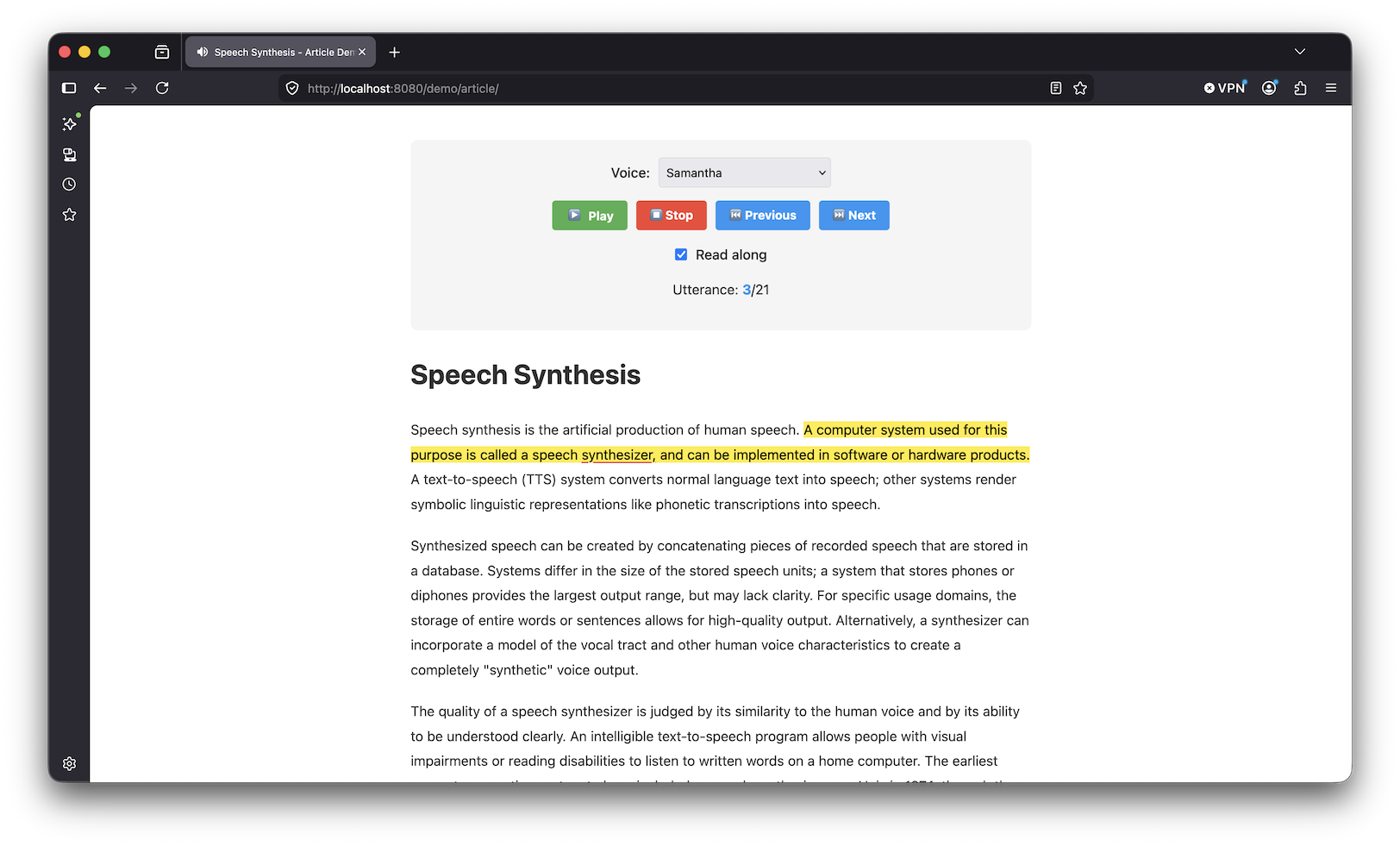Image resolution: width=1400 pixels, height=846 pixels.
Task: Uncheck the Read along checkbox
Action: (681, 254)
